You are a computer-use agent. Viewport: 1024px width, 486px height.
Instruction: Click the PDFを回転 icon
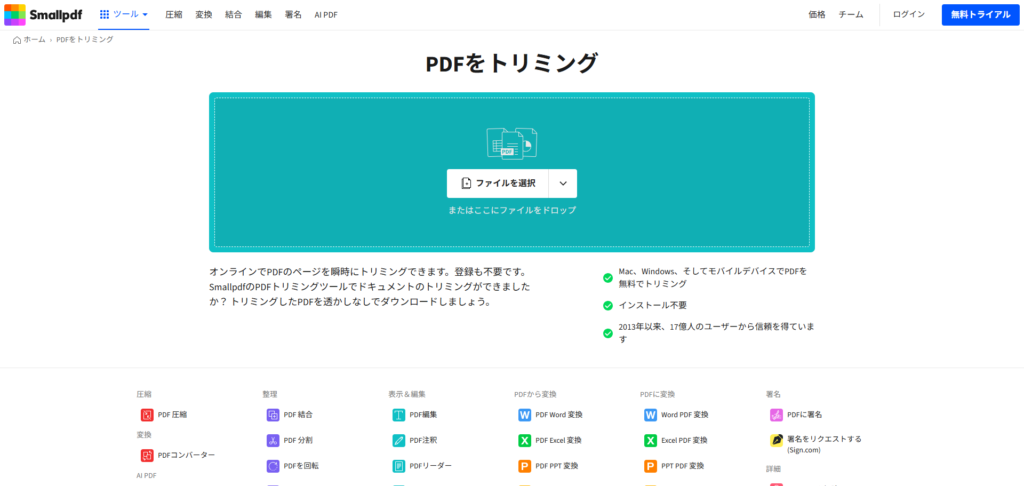pyautogui.click(x=273, y=466)
